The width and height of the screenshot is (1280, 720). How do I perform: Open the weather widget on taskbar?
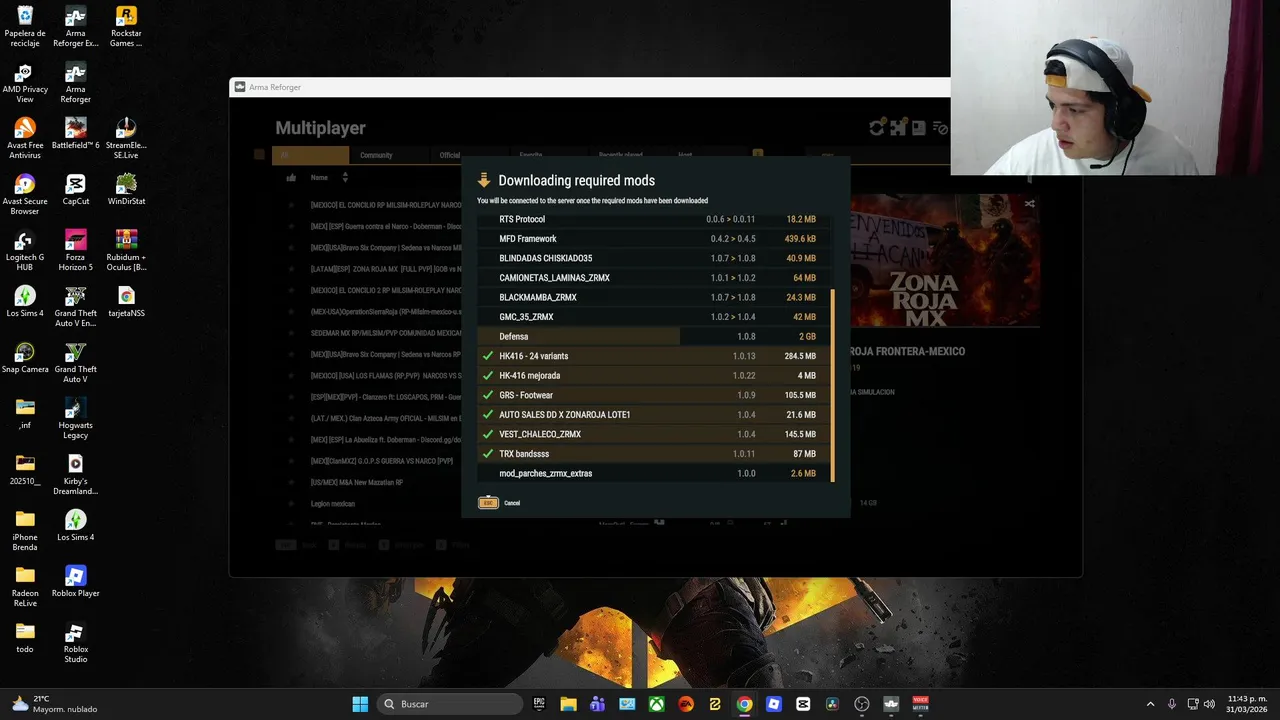click(x=55, y=704)
